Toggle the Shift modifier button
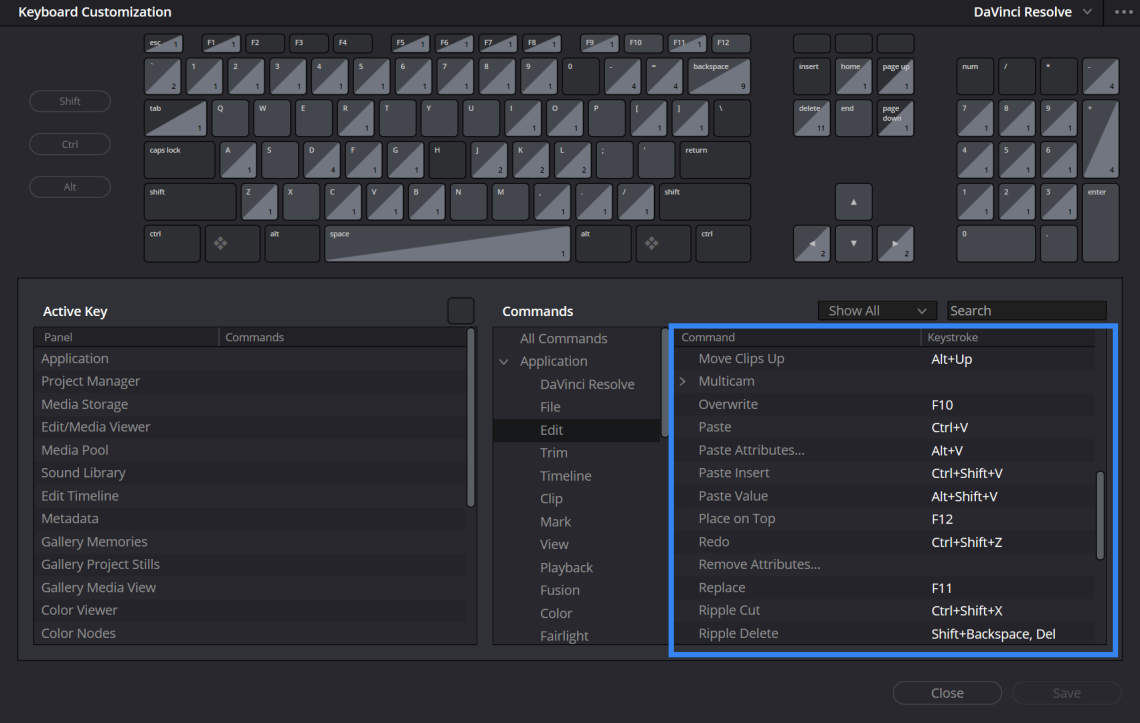1140x723 pixels. pos(70,101)
